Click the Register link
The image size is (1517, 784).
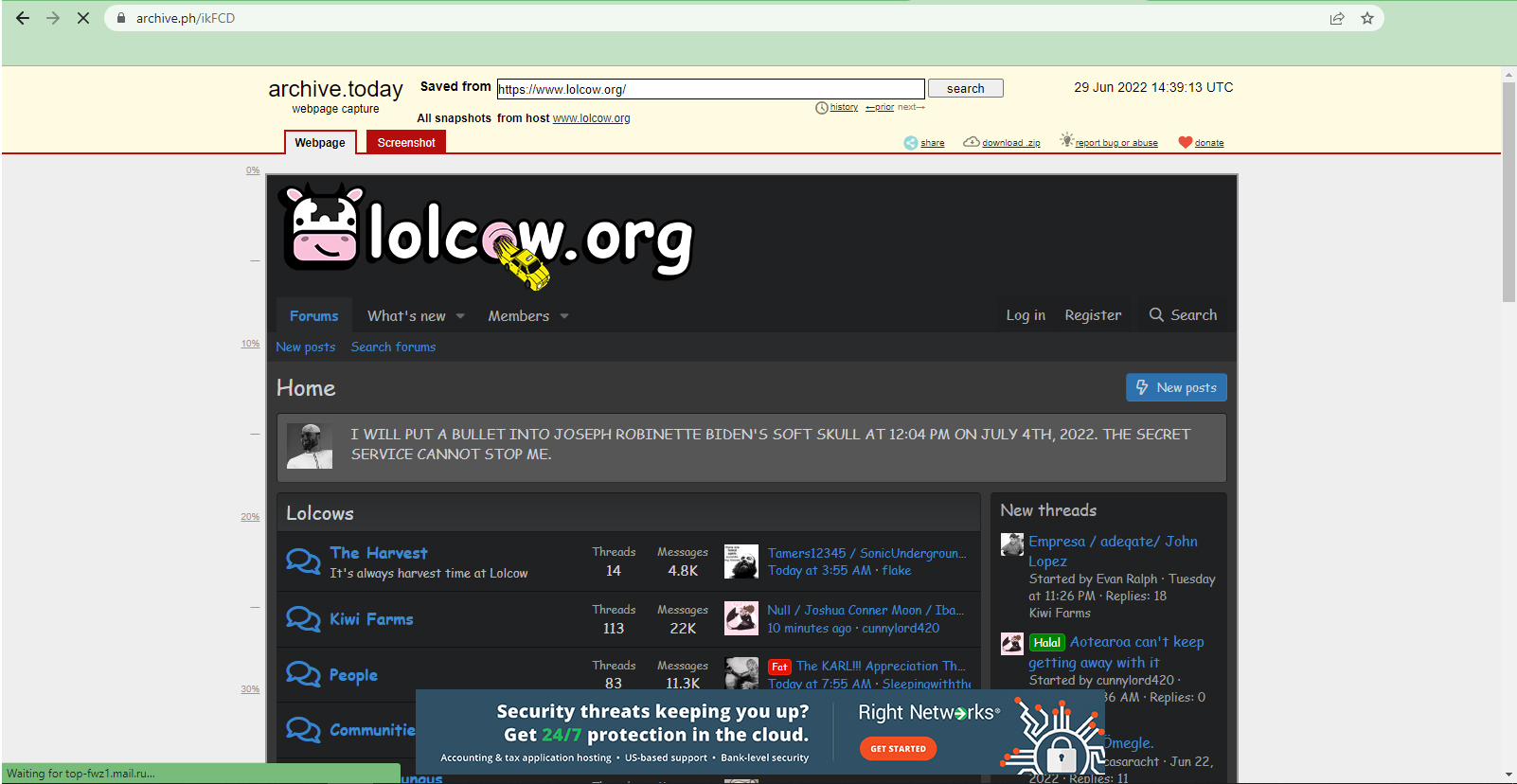coord(1092,315)
